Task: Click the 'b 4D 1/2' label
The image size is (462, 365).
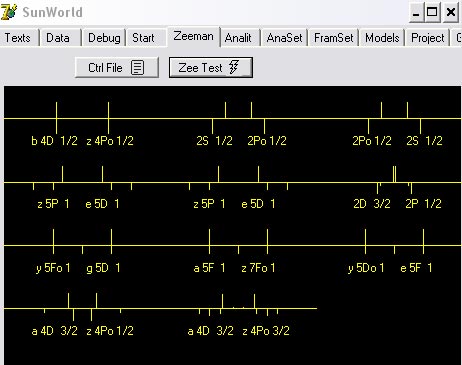Action: pyautogui.click(x=54, y=141)
